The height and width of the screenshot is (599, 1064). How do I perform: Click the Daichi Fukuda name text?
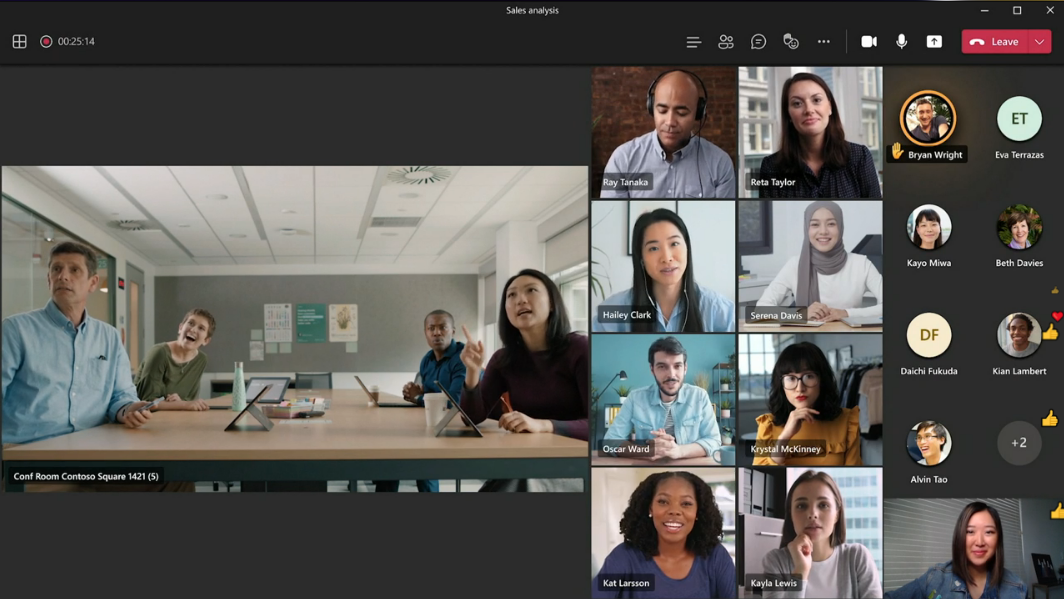tap(928, 370)
